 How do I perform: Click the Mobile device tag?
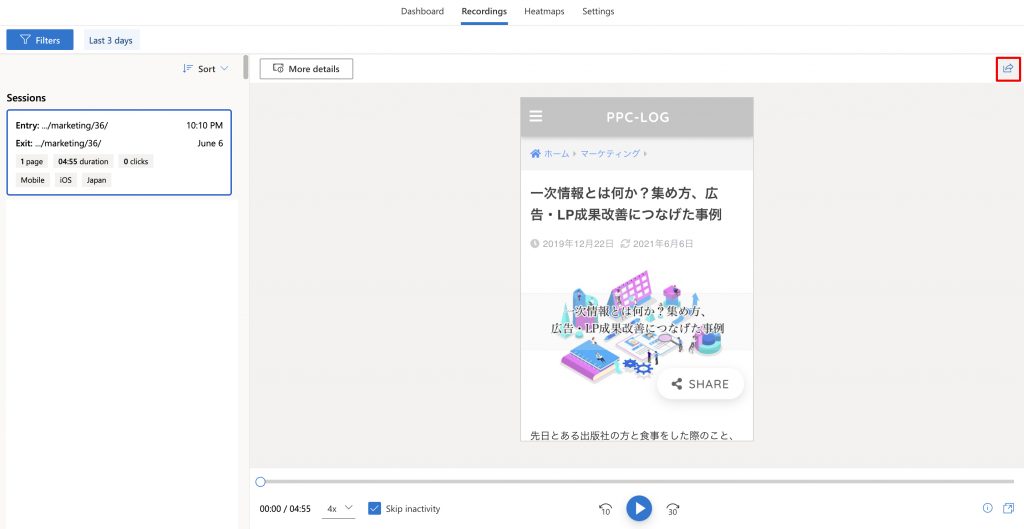coord(33,180)
